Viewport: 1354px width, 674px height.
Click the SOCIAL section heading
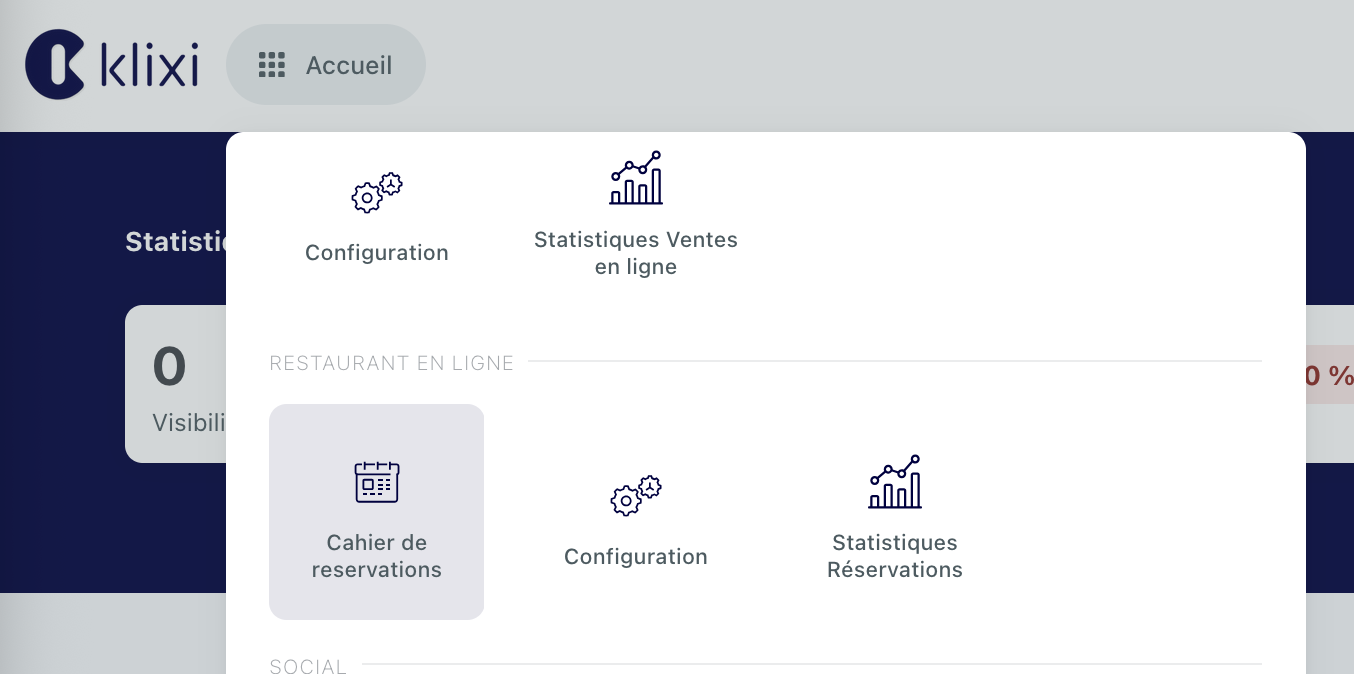(x=308, y=666)
